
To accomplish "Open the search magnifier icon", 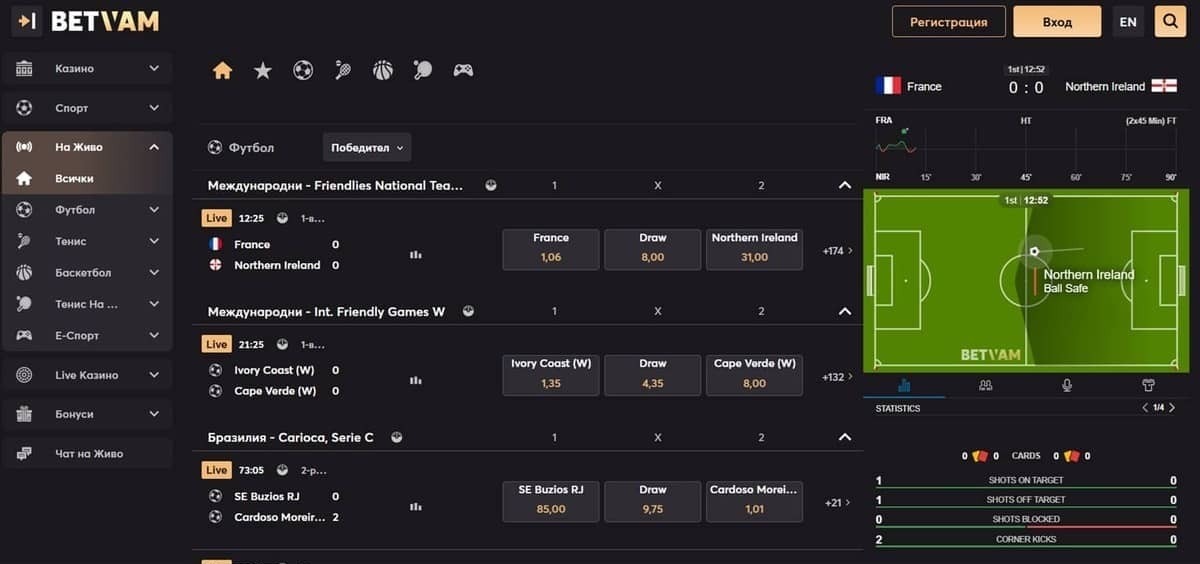I will click(x=1169, y=21).
